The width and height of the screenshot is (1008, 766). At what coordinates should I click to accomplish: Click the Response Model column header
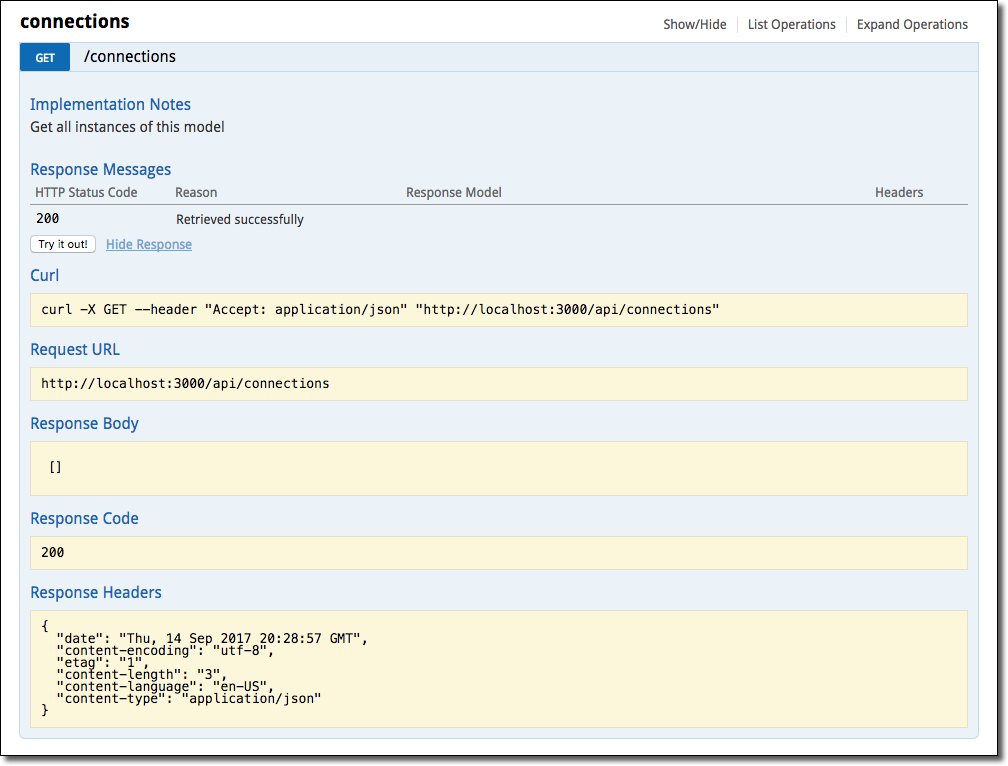[454, 193]
